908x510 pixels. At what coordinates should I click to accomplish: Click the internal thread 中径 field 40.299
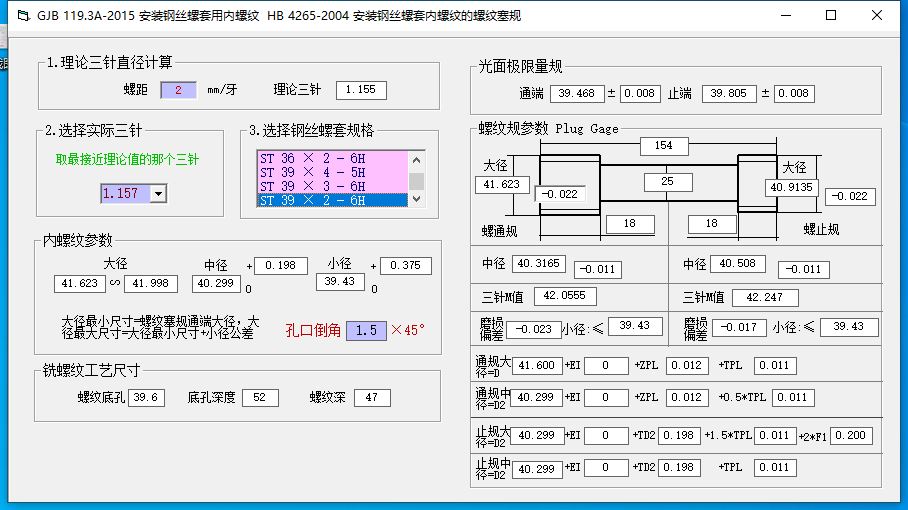pos(216,283)
